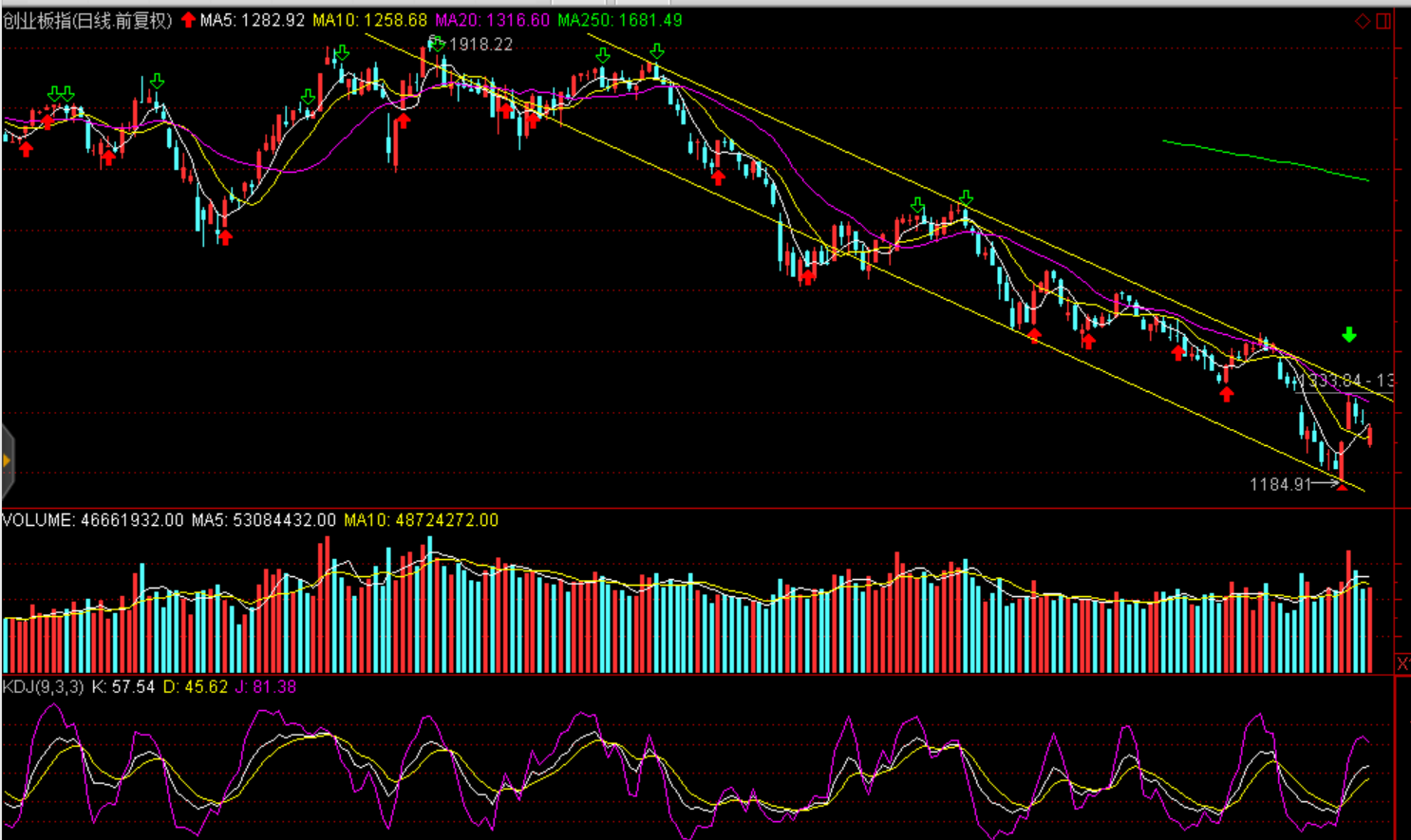Click the red diamond icon in chart corner
The image size is (1411, 840).
coord(1363,21)
